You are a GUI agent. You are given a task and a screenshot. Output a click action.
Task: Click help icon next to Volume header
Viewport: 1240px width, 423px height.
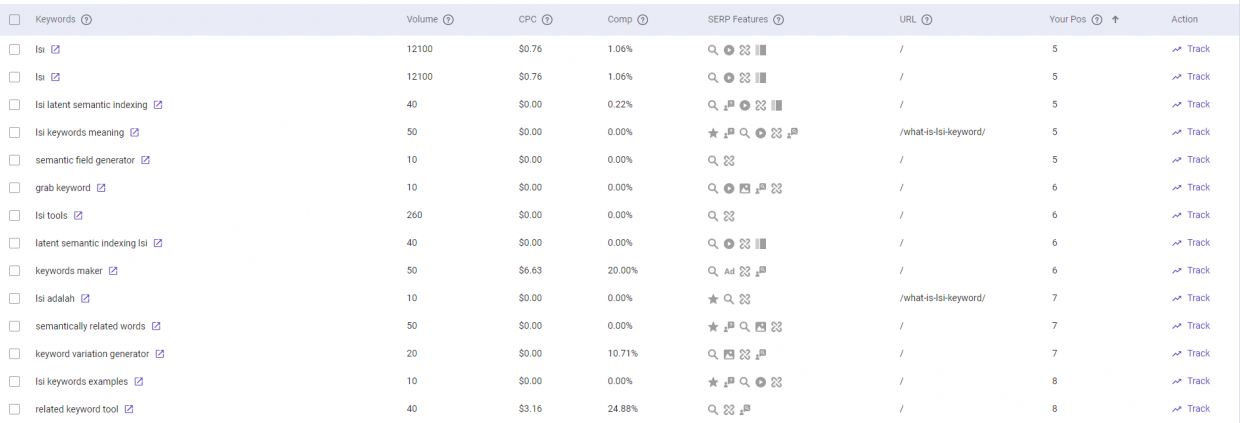[x=448, y=20]
